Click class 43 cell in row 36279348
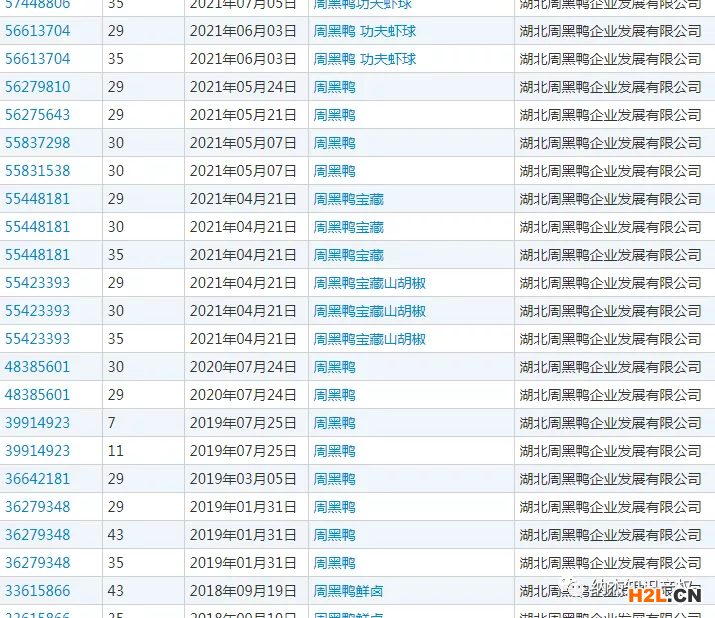715x618 pixels. click(x=115, y=535)
